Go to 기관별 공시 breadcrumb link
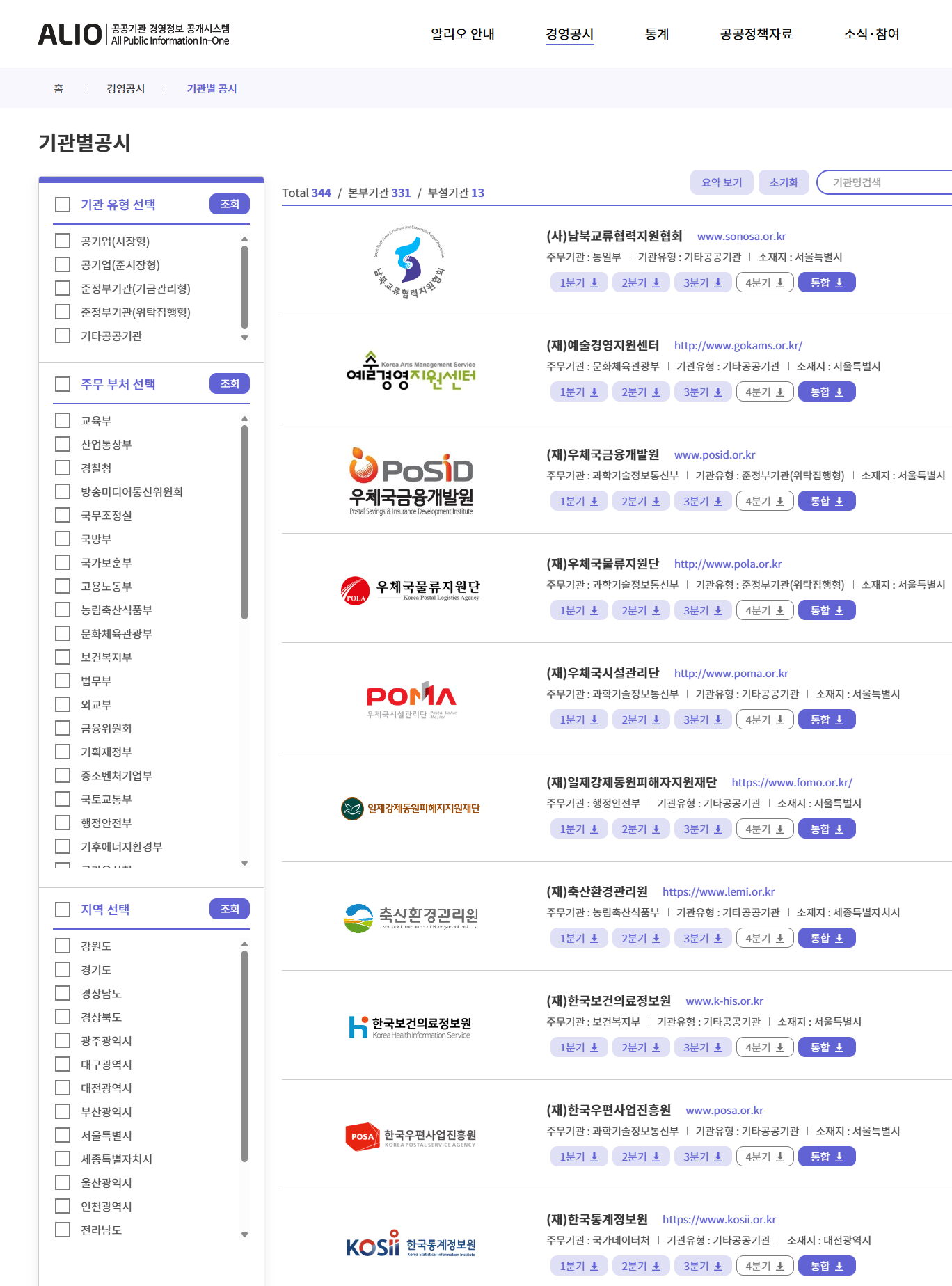The image size is (952, 1286). (212, 88)
